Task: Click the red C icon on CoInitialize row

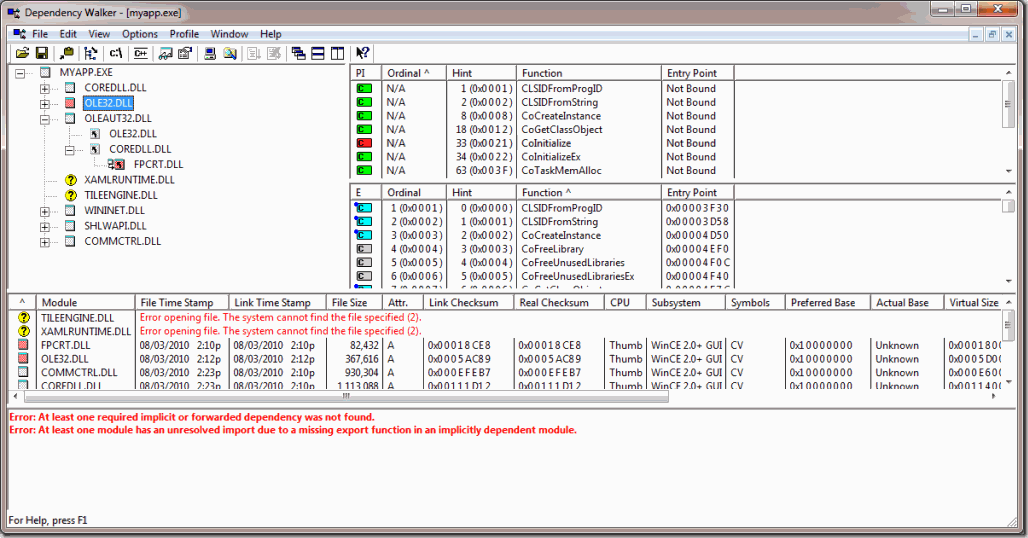Action: coord(364,143)
